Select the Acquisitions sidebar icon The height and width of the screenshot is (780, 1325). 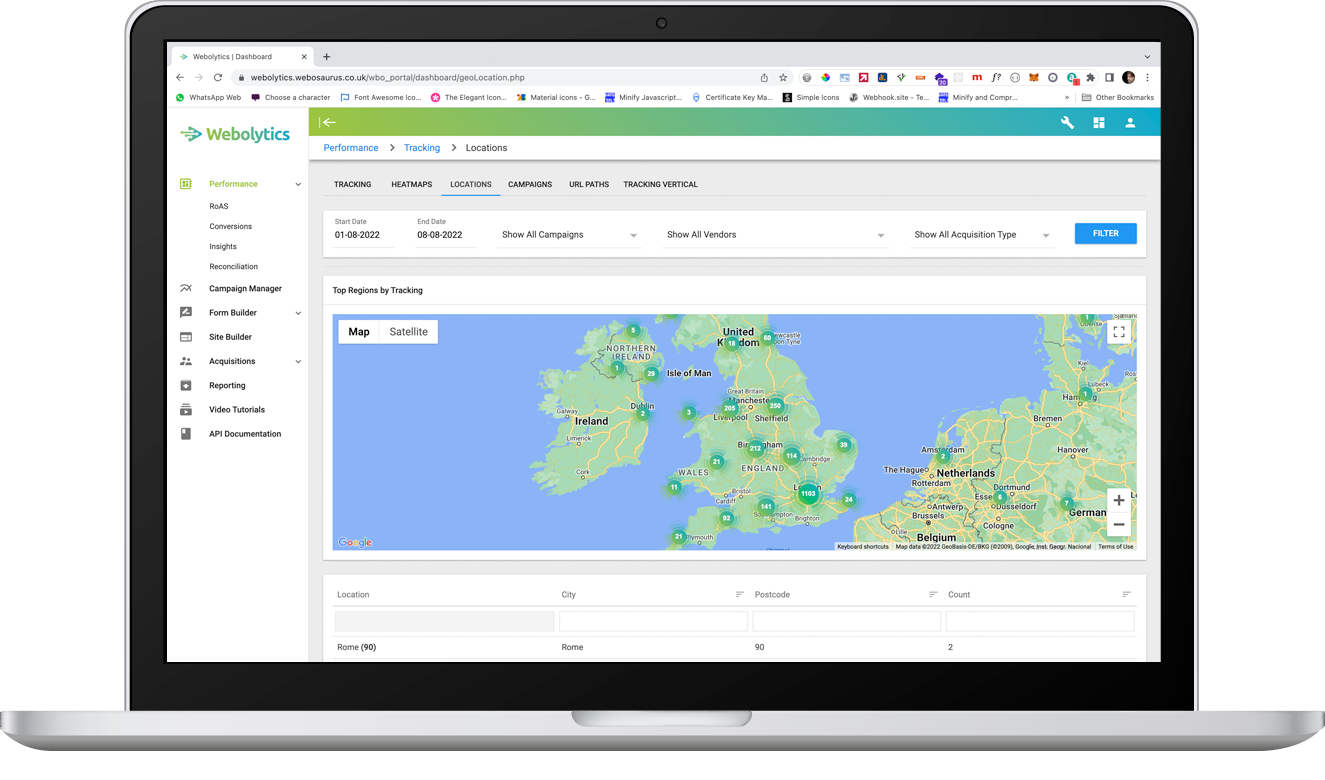tap(186, 361)
